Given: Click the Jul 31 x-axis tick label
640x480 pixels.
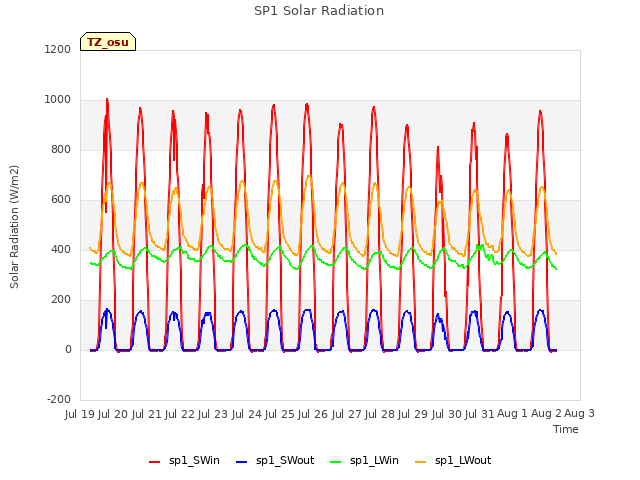Looking at the screenshot, I should click(480, 414).
